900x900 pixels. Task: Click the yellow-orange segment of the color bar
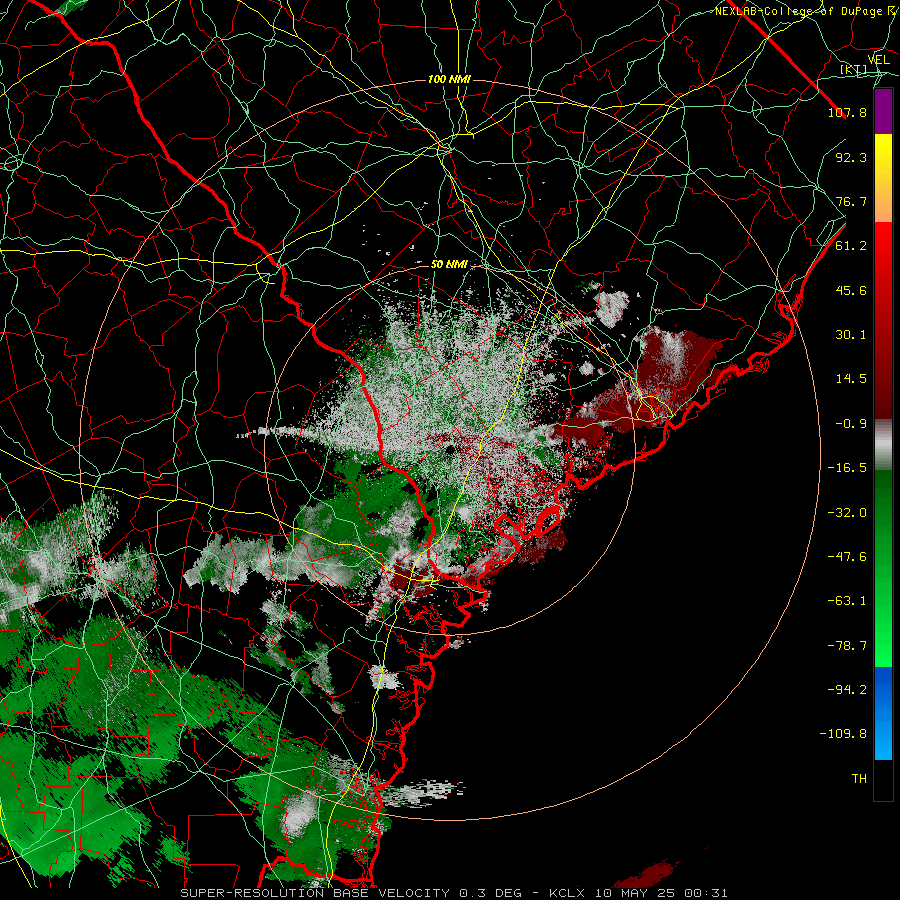[883, 179]
